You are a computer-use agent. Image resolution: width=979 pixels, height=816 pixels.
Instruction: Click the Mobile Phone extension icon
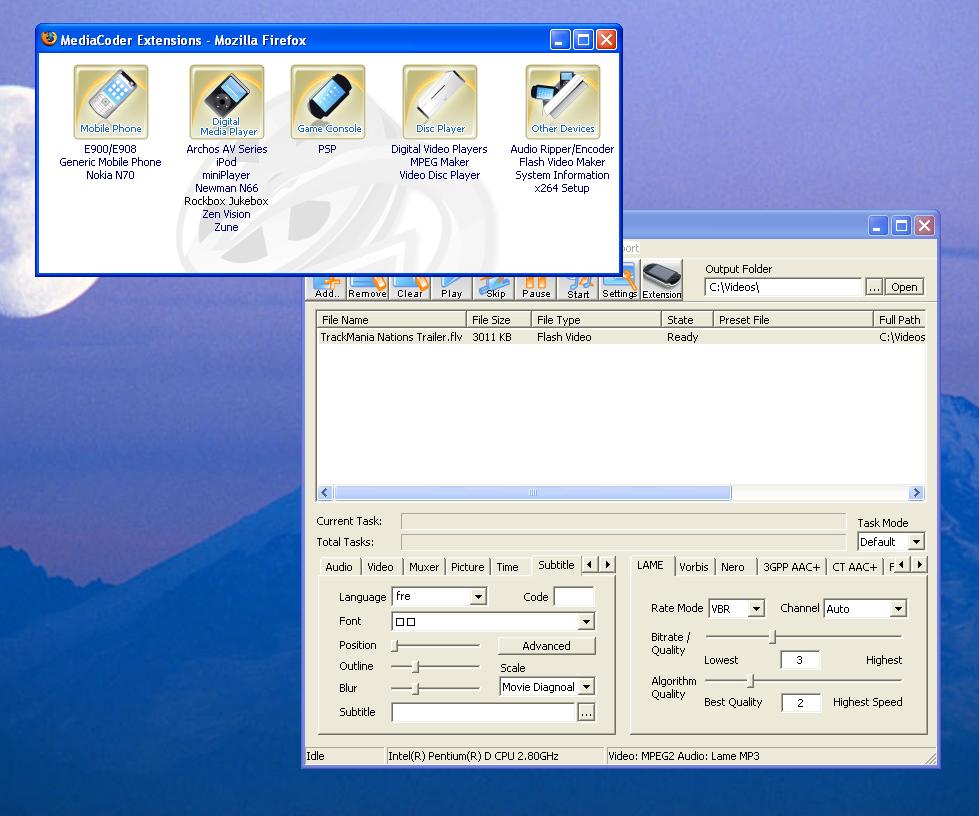pyautogui.click(x=111, y=102)
